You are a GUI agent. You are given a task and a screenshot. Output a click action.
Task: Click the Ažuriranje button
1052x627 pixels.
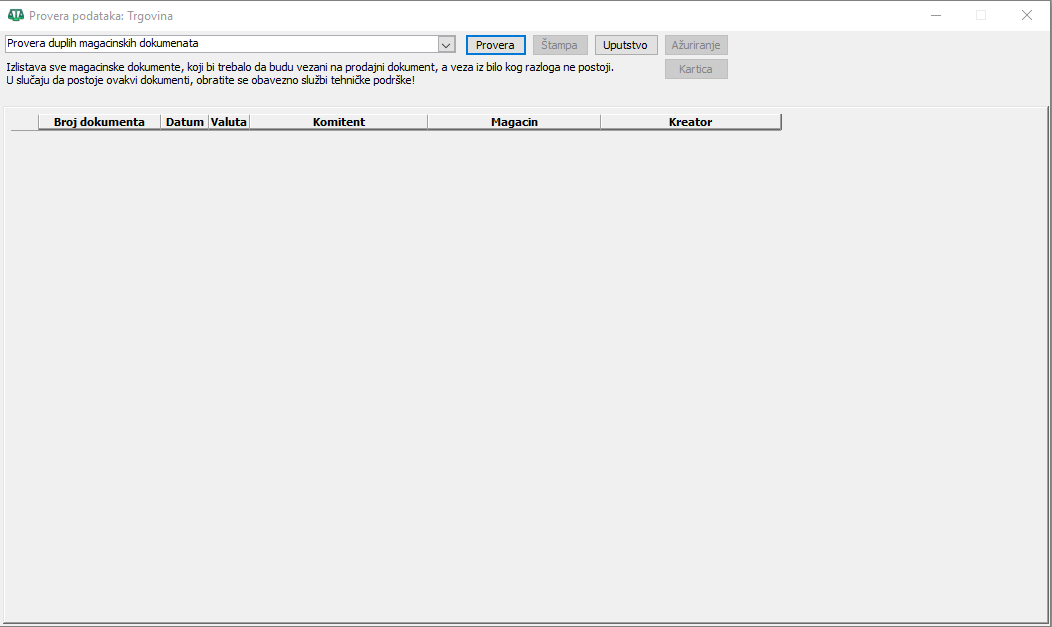tap(696, 45)
